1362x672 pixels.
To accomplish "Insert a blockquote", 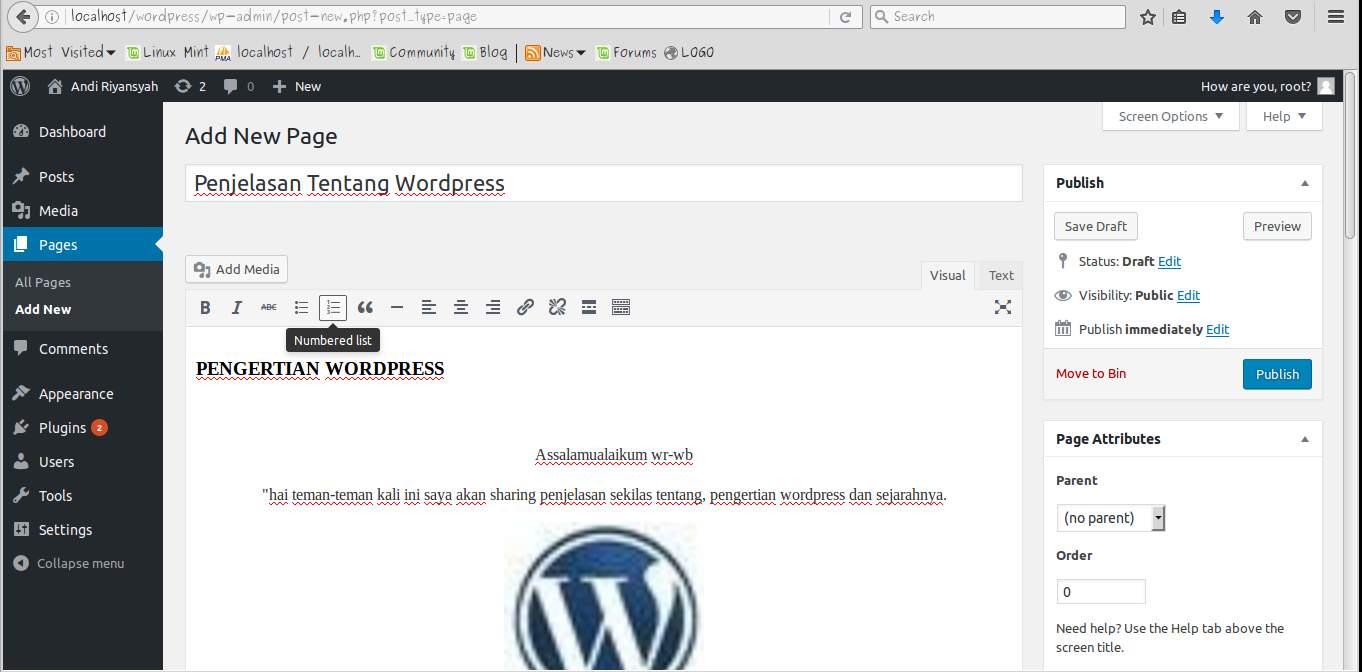I will [365, 307].
